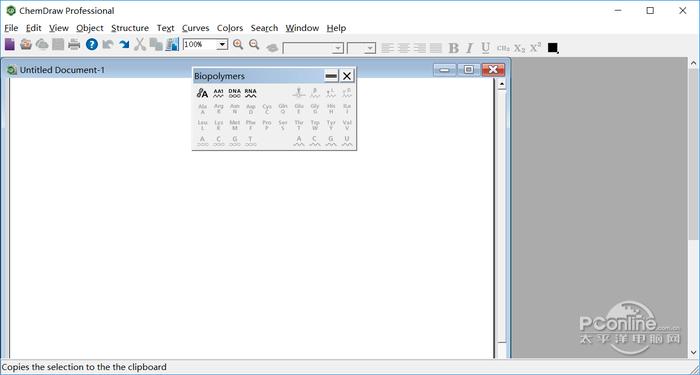The width and height of the screenshot is (700, 375).
Task: Open the Object menu
Action: point(90,28)
